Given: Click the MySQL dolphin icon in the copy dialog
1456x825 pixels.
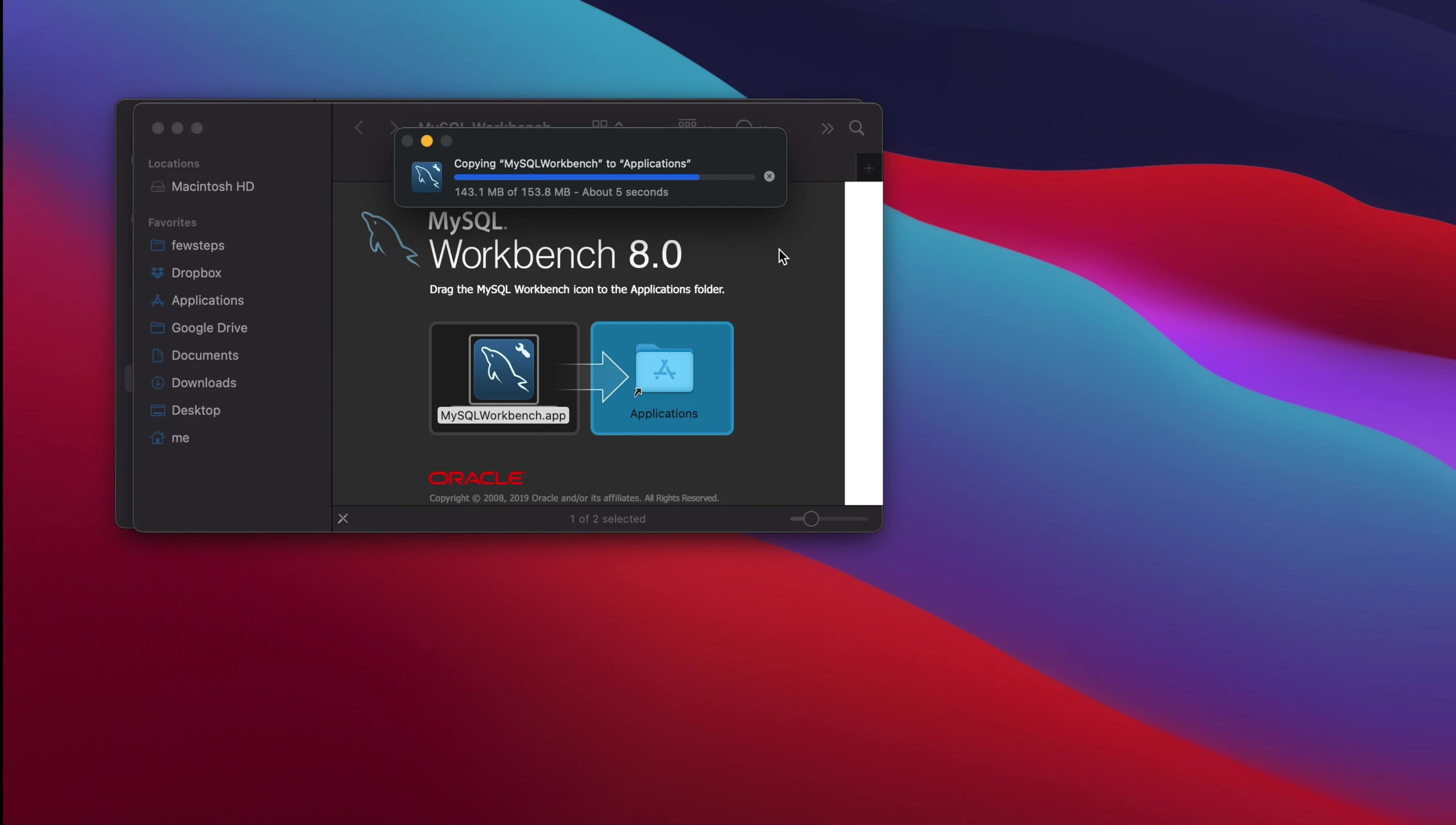Looking at the screenshot, I should [x=426, y=177].
